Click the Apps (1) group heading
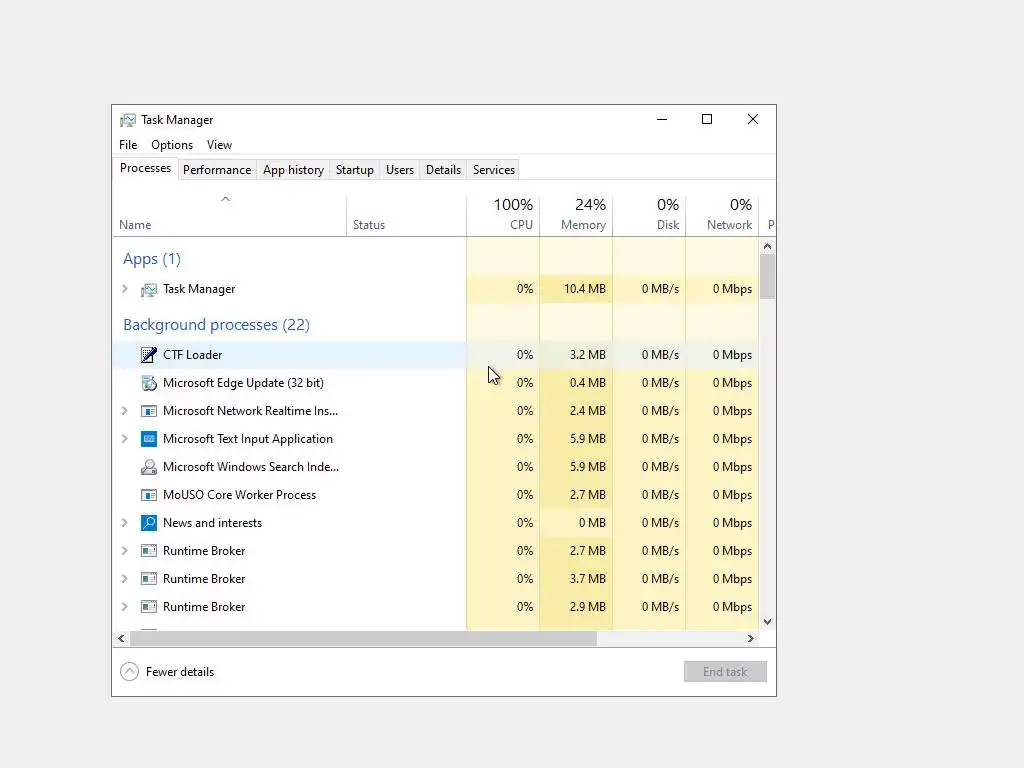This screenshot has height=768, width=1024. [x=152, y=259]
